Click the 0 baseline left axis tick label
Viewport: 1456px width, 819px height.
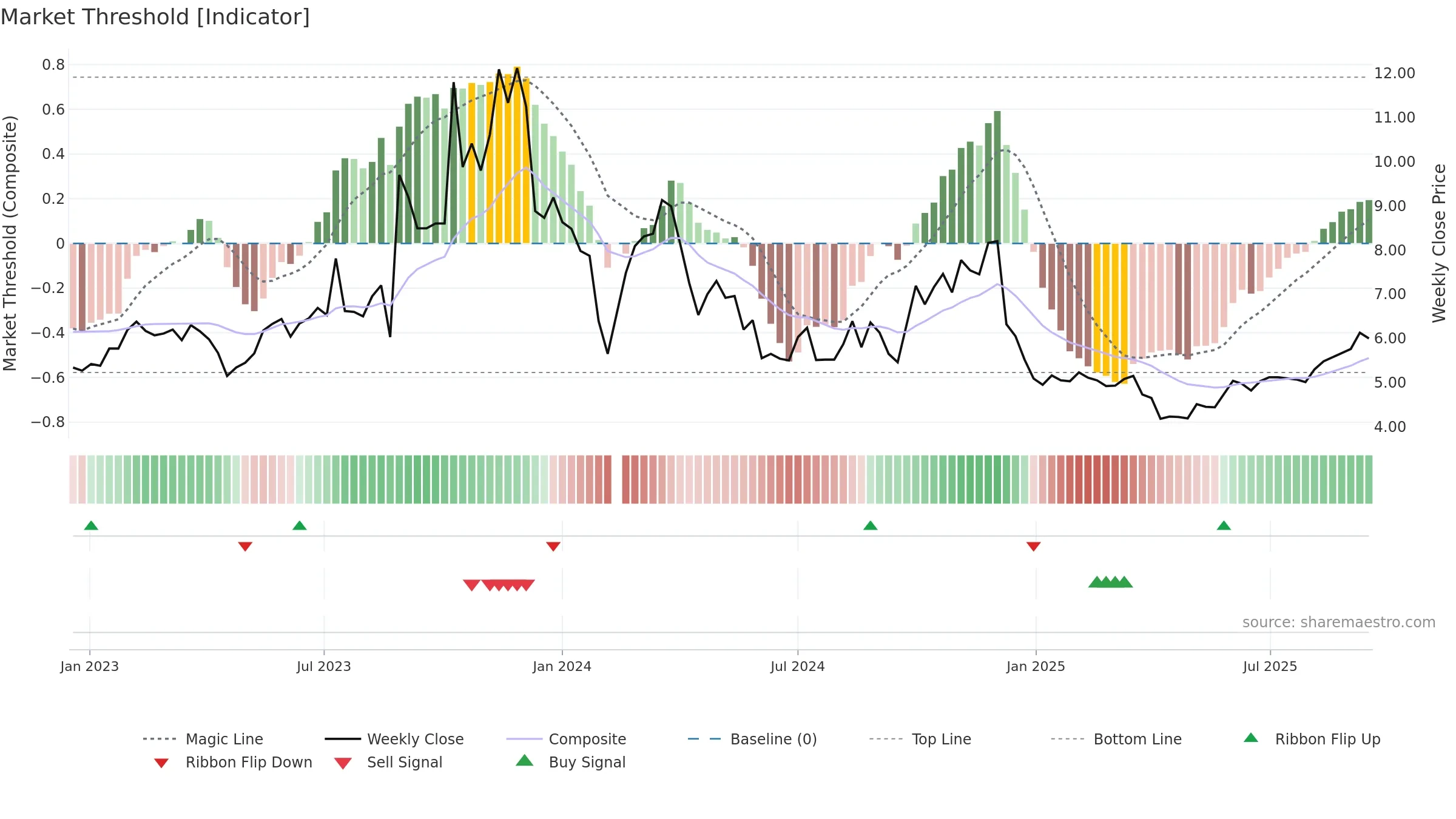[x=60, y=243]
